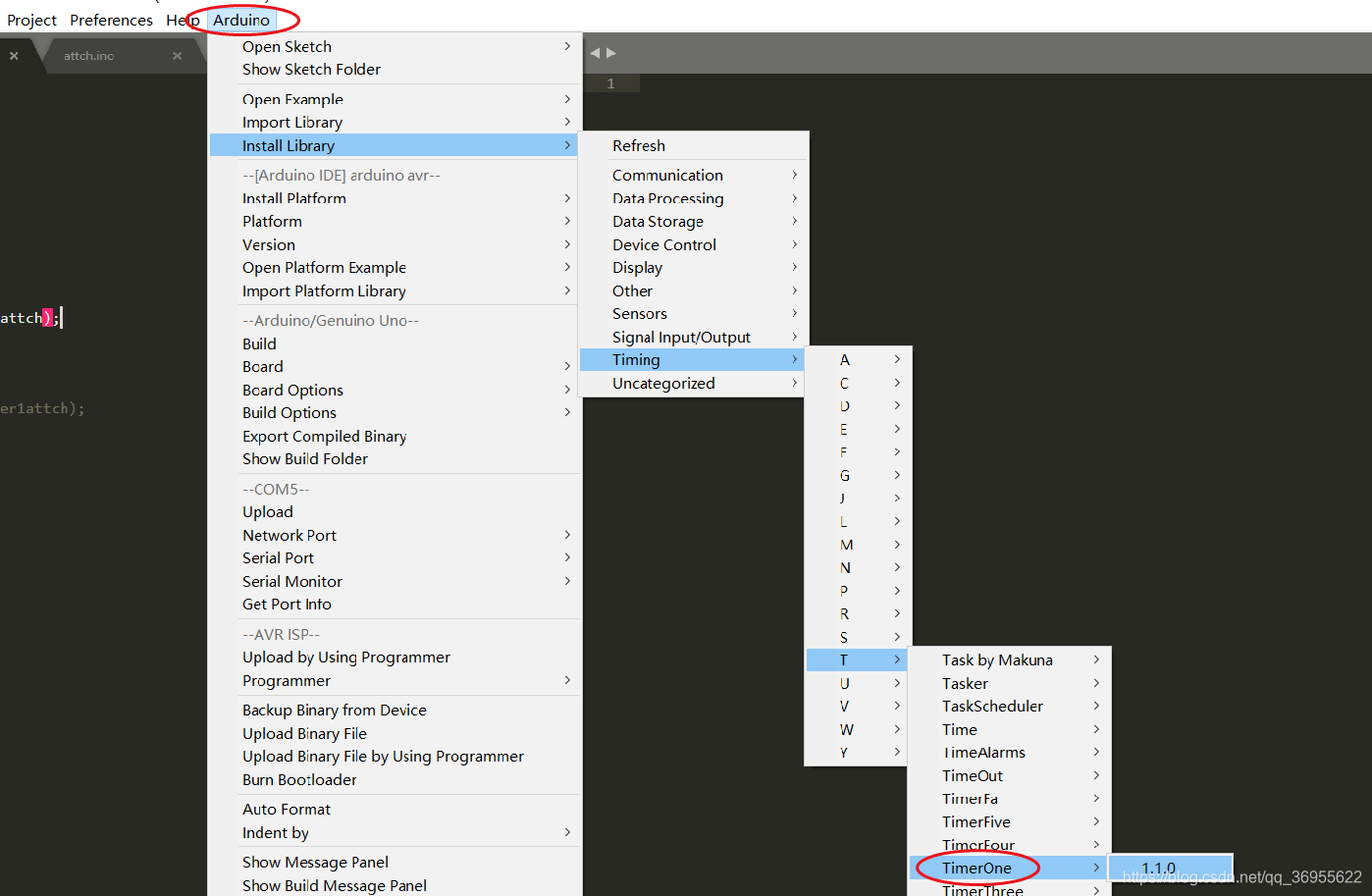Close the attch.ino tab

(177, 56)
